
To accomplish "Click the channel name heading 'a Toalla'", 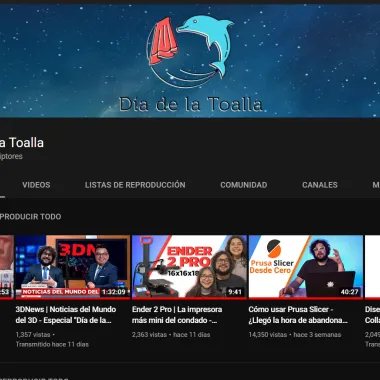I will click(x=22, y=143).
